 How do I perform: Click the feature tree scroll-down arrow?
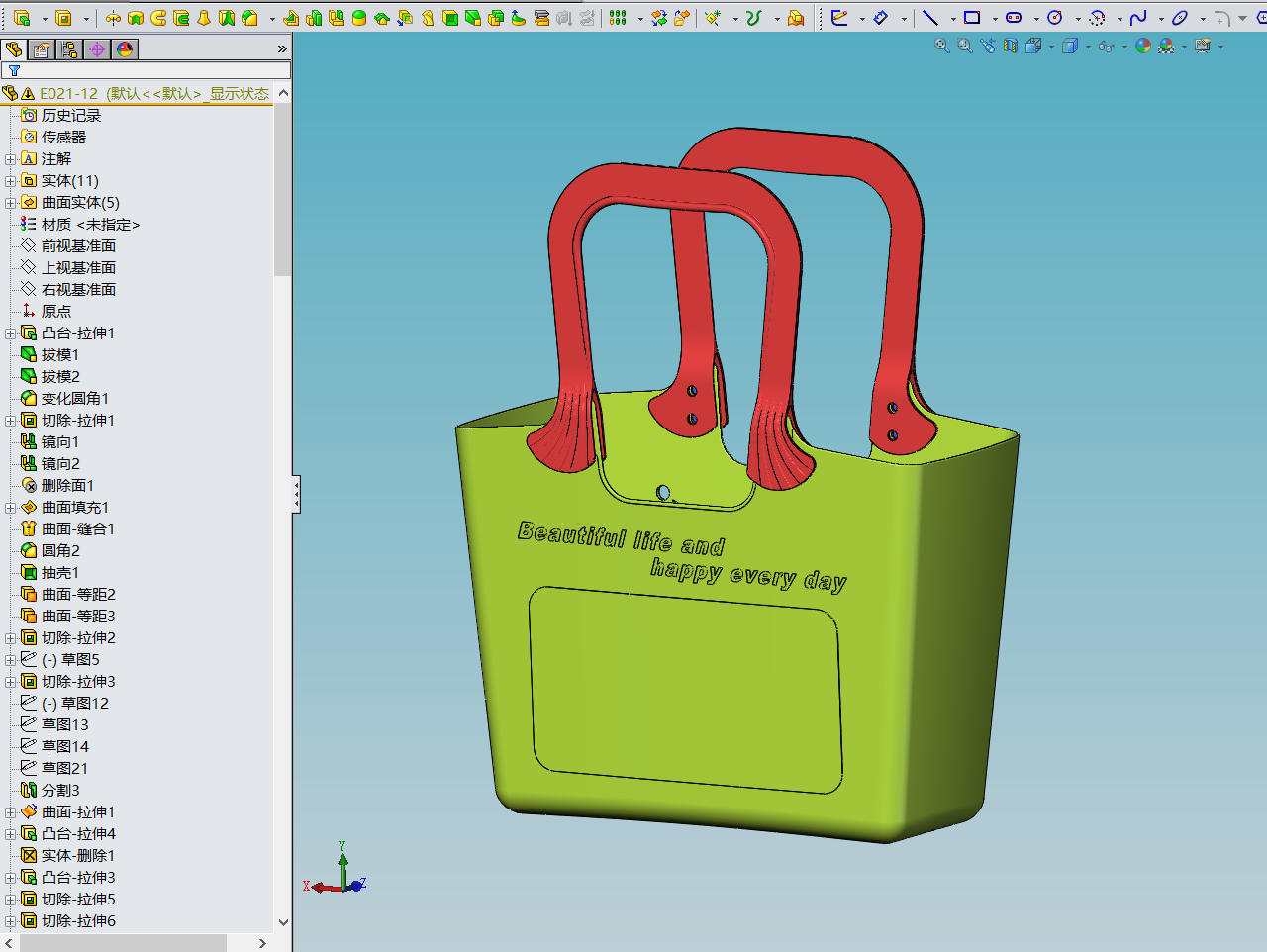coord(283,922)
